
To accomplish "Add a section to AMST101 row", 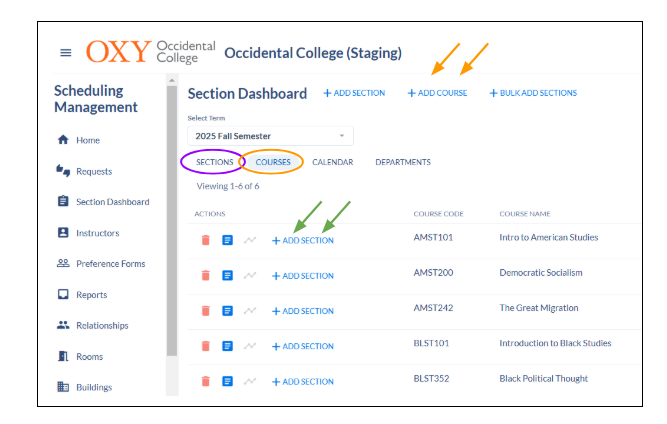I will pyautogui.click(x=303, y=241).
